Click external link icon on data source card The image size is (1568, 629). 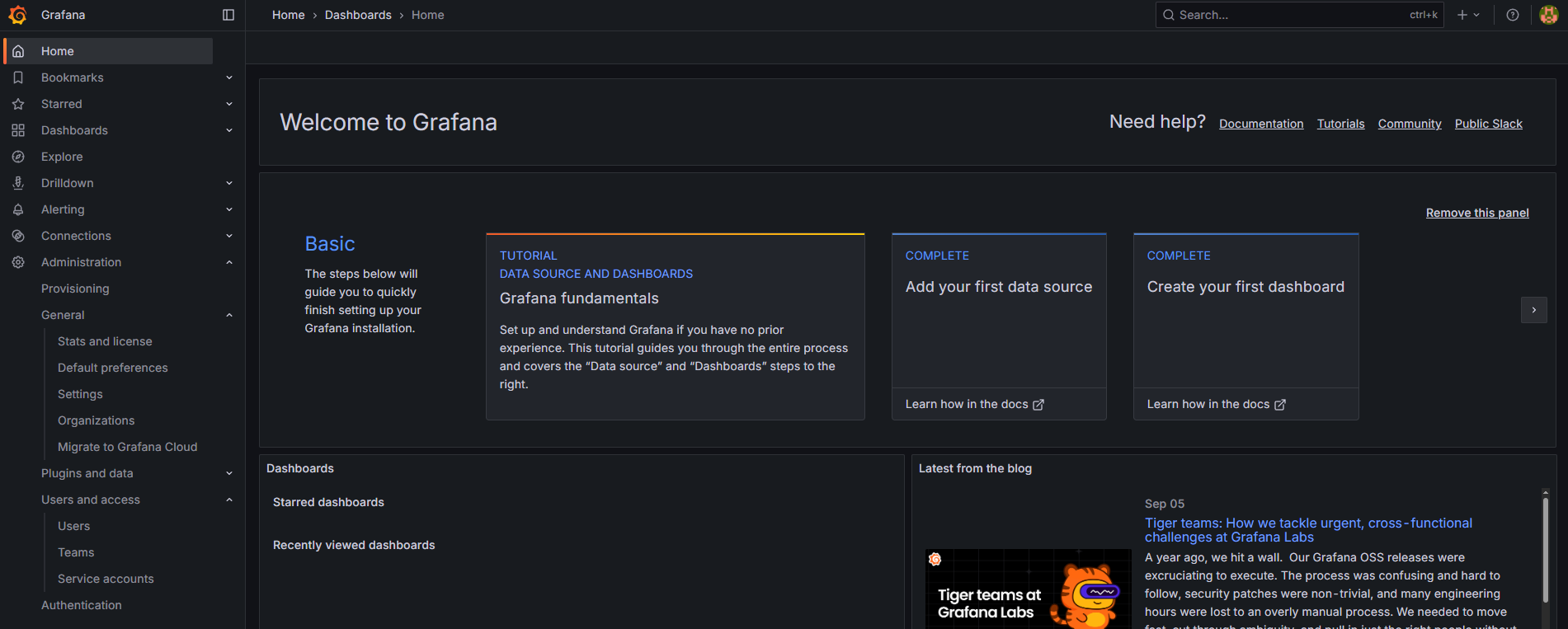click(1038, 405)
